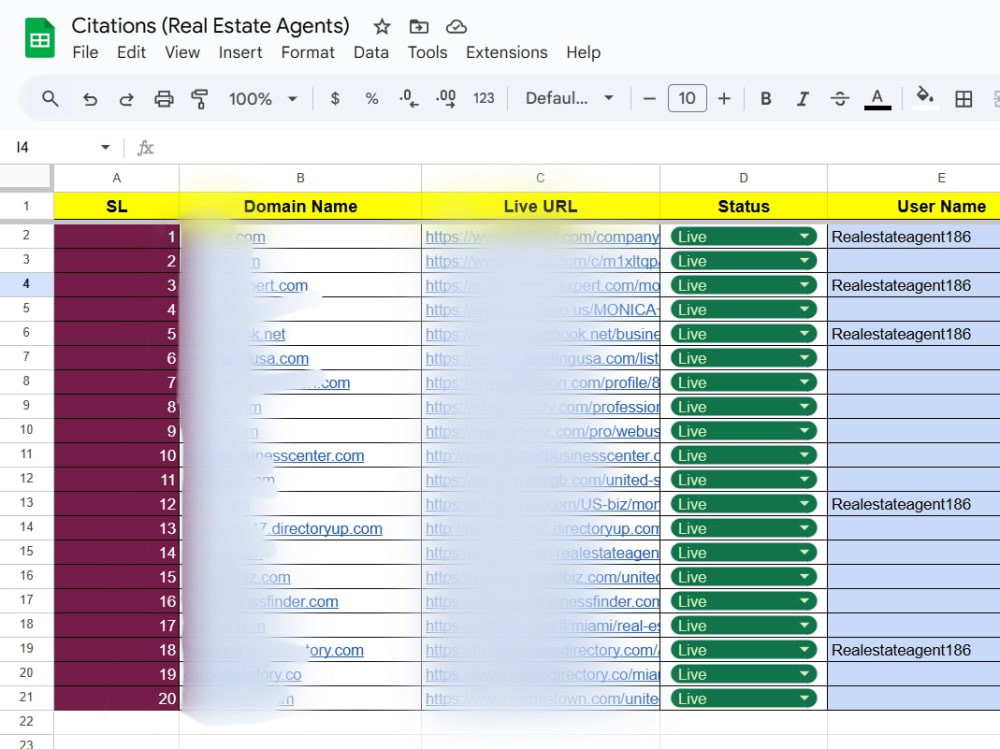Select row 22 header
Image resolution: width=1000 pixels, height=749 pixels.
(26, 722)
